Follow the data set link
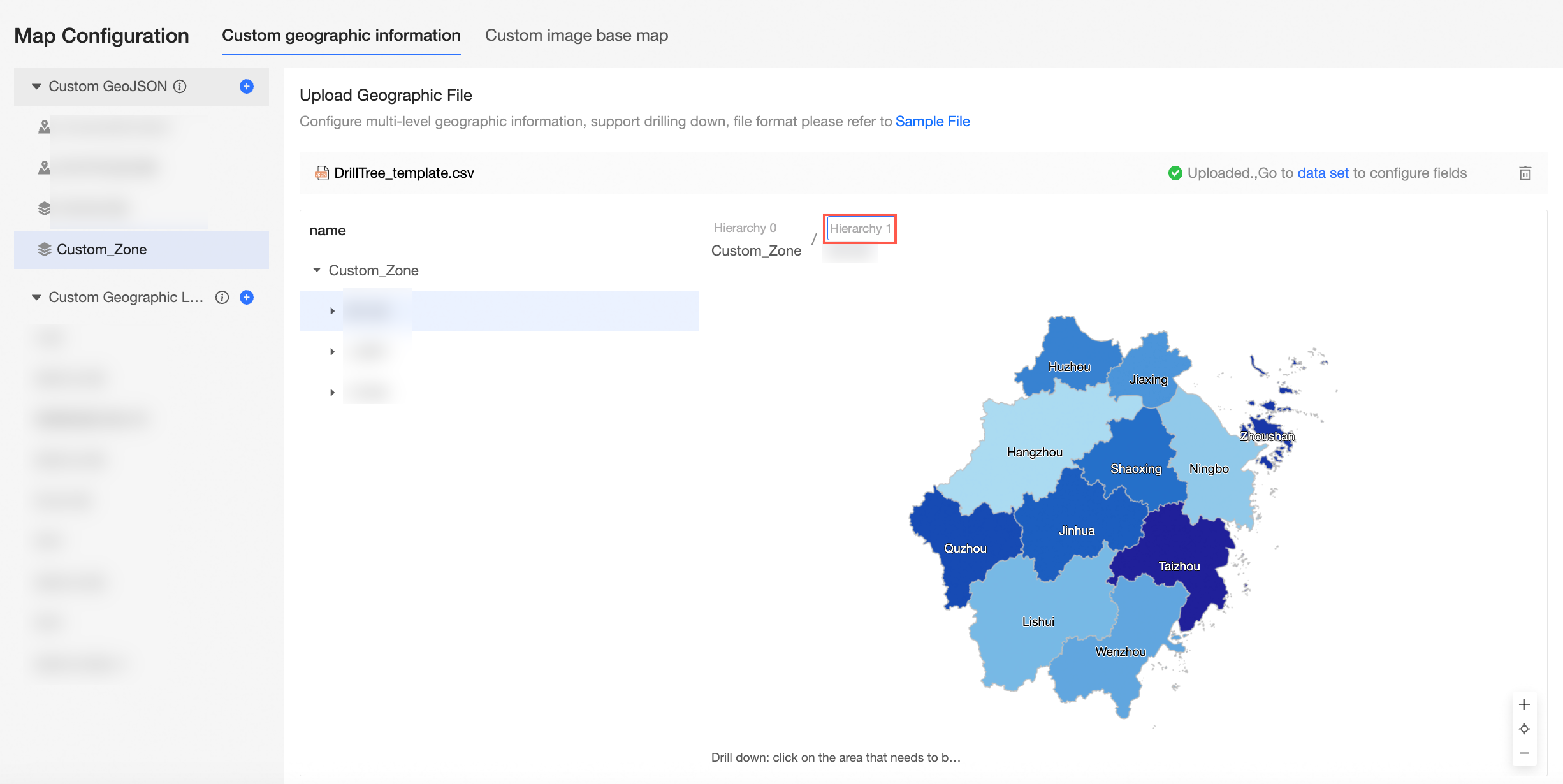The width and height of the screenshot is (1563, 784). point(1323,173)
